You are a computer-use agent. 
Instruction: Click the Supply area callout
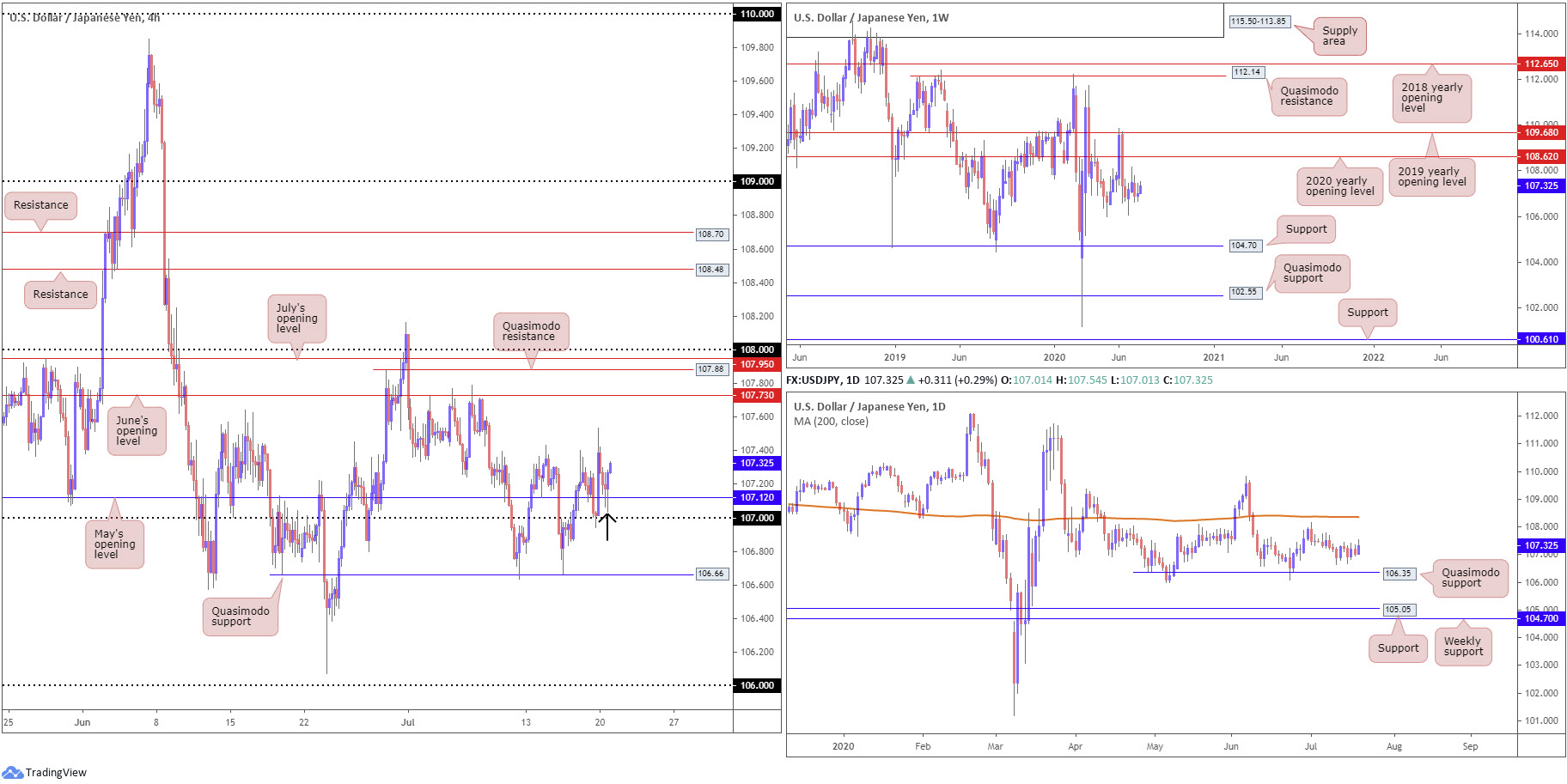pos(1339,36)
